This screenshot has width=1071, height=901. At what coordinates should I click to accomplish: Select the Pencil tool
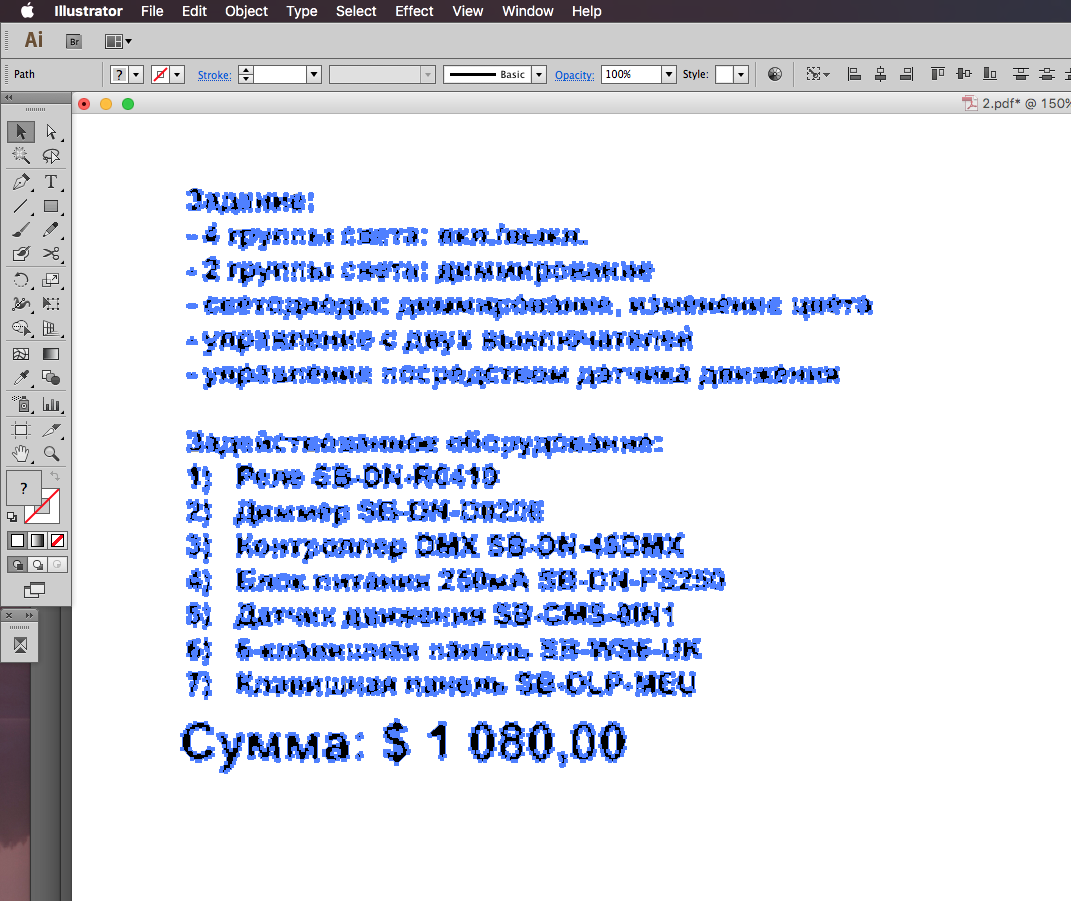pos(51,230)
